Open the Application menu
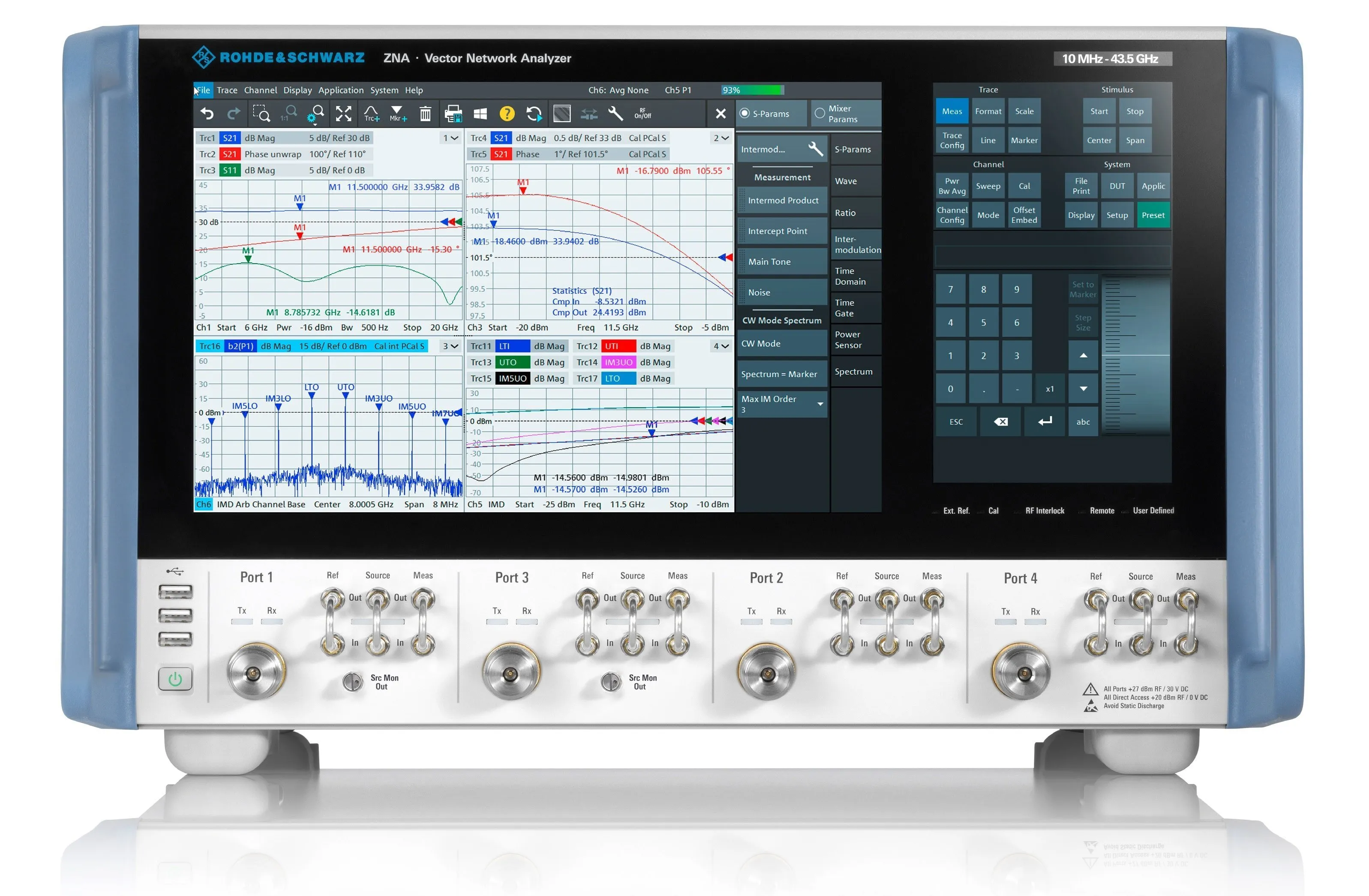1369x896 pixels. pos(341,90)
